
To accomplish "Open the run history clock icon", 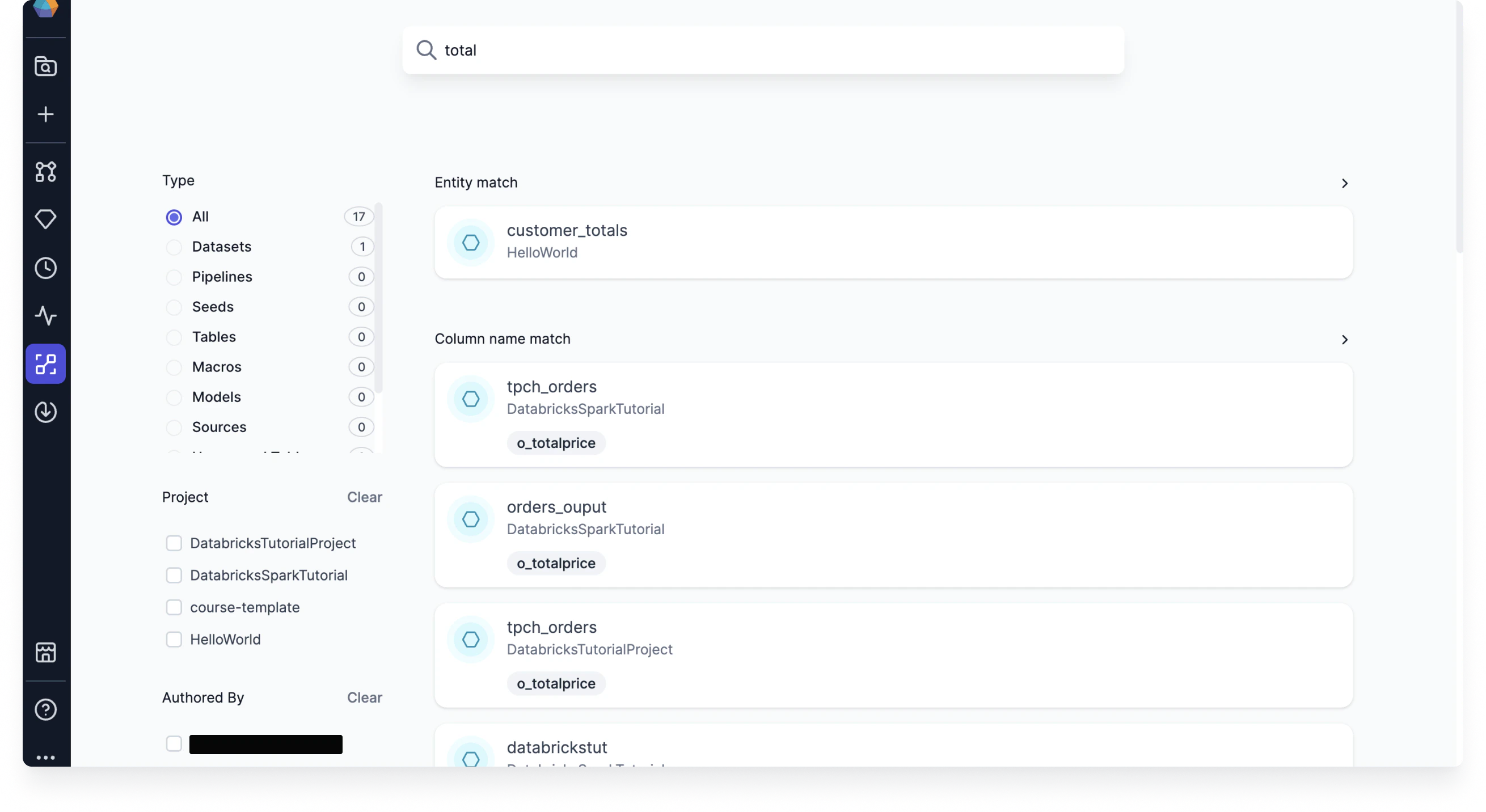I will coord(45,268).
